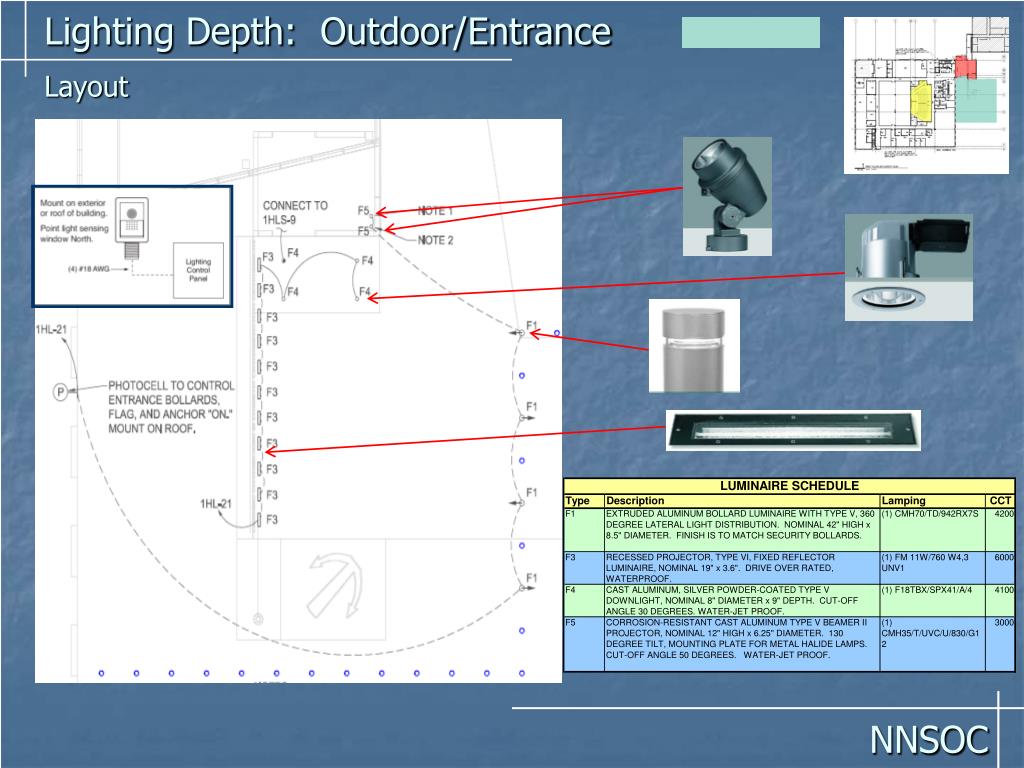Select the recessed downlight fixture photo
The image size is (1024, 768).
coord(908,267)
